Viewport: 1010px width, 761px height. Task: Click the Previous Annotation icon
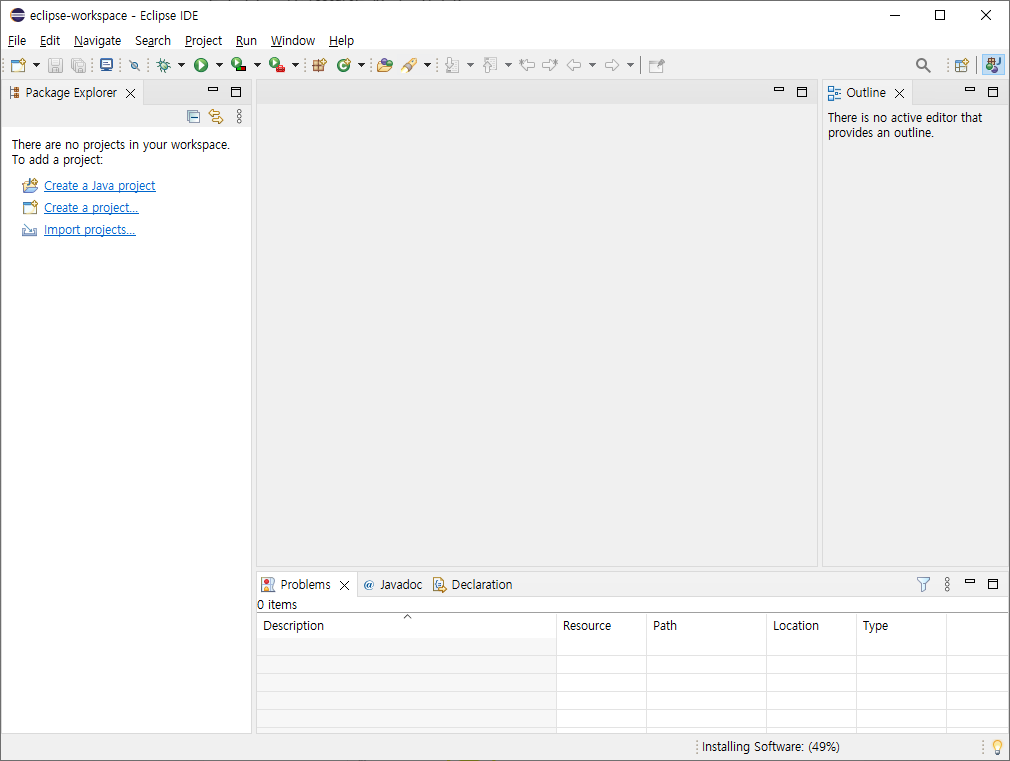point(490,65)
